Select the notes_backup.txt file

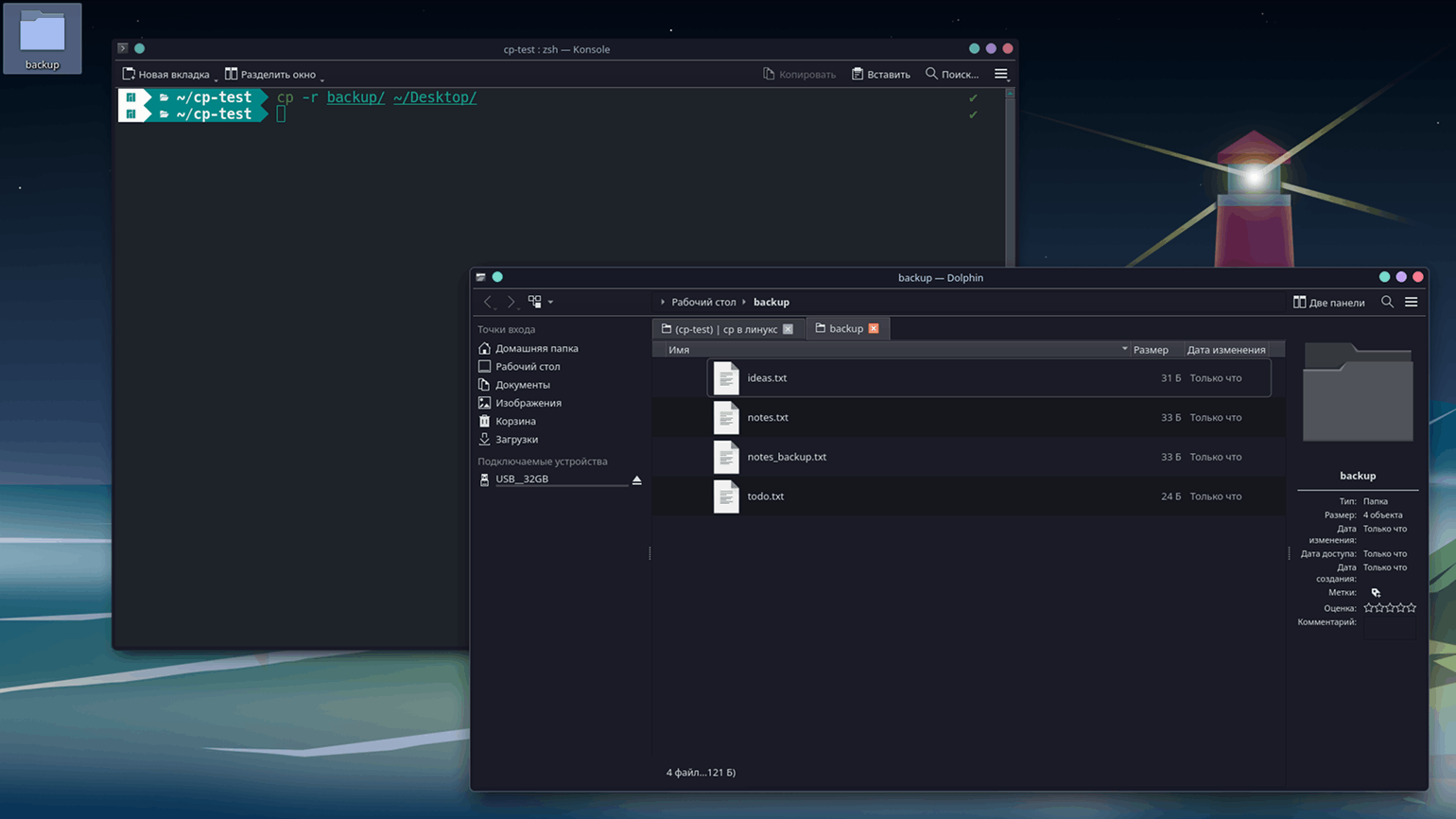point(786,457)
